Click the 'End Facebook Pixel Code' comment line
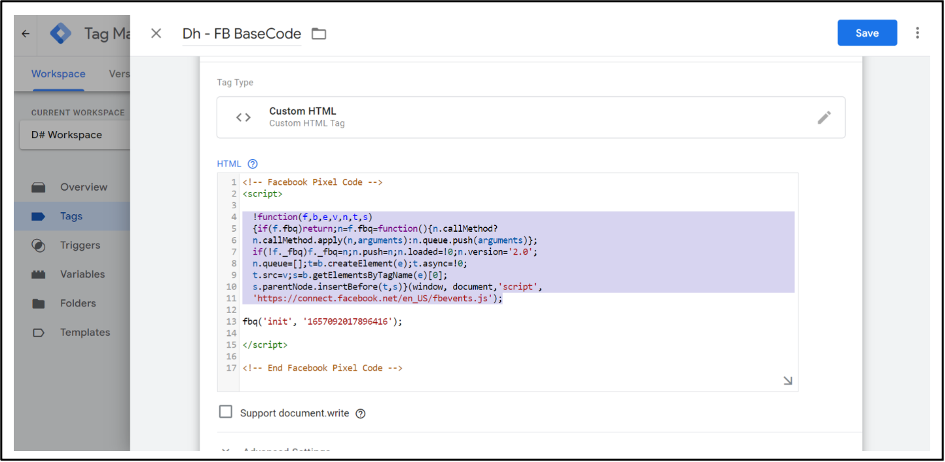The height and width of the screenshot is (462, 945). 322,368
